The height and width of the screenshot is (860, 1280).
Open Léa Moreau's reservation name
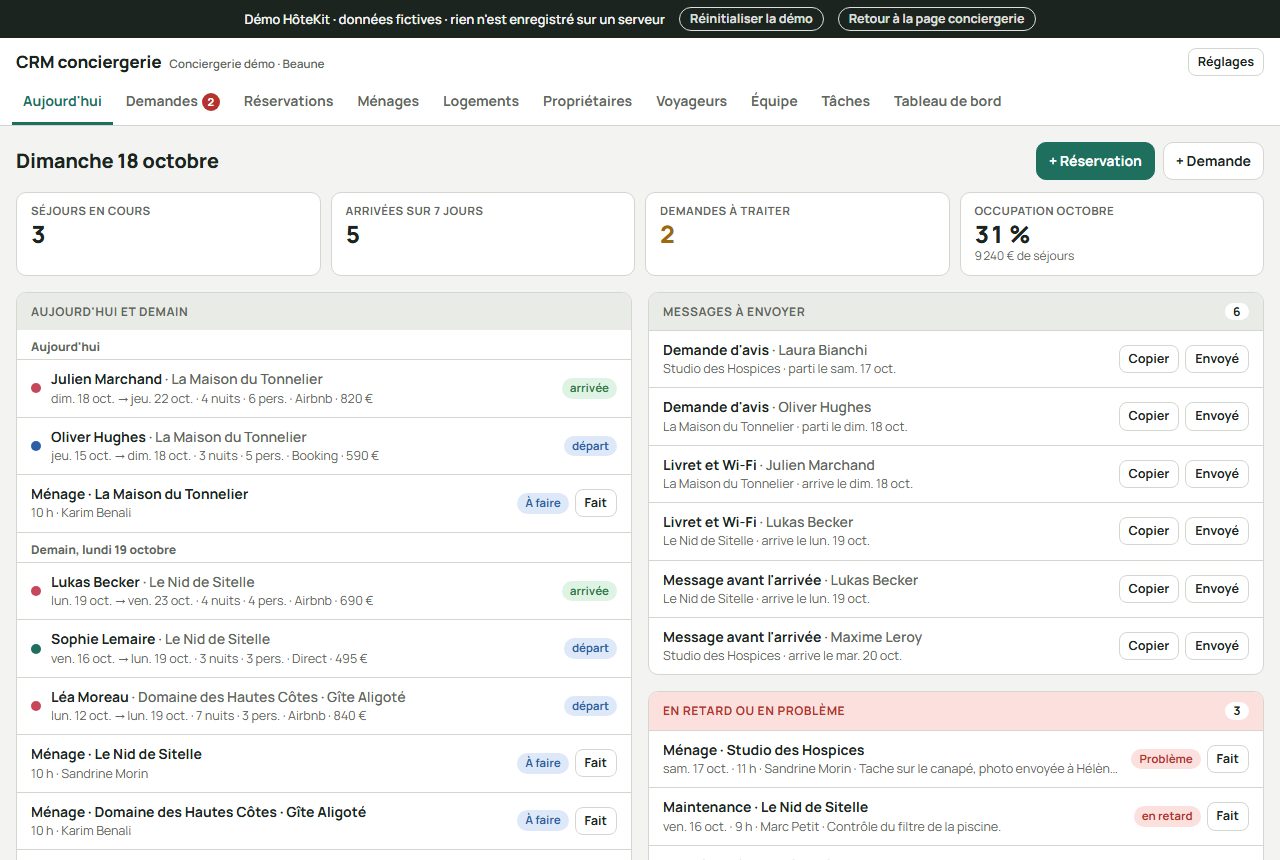tap(90, 697)
